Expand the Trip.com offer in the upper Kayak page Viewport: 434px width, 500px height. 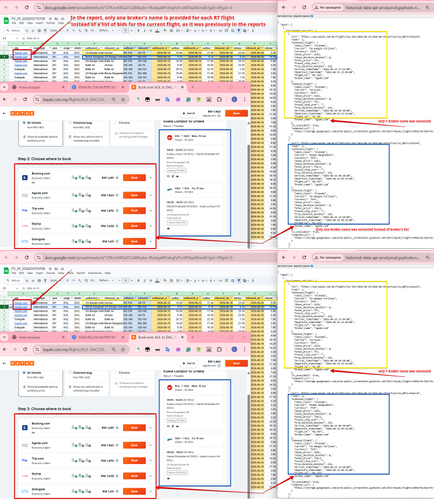pos(151,210)
